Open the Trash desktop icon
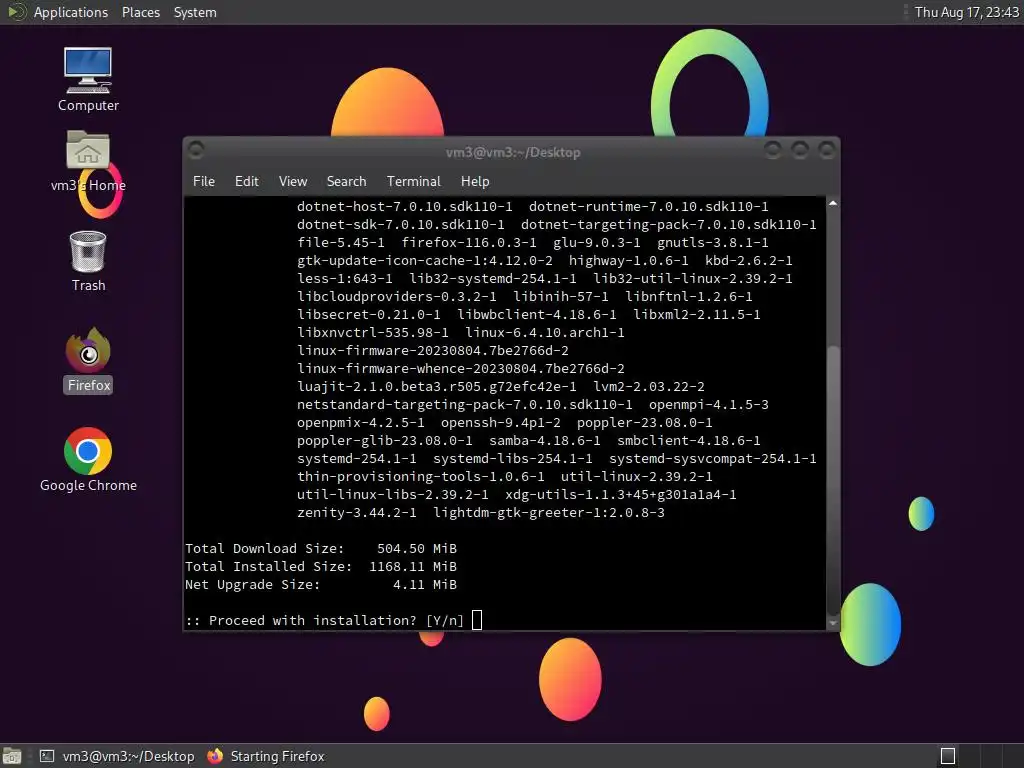The width and height of the screenshot is (1024, 768). (x=88, y=261)
